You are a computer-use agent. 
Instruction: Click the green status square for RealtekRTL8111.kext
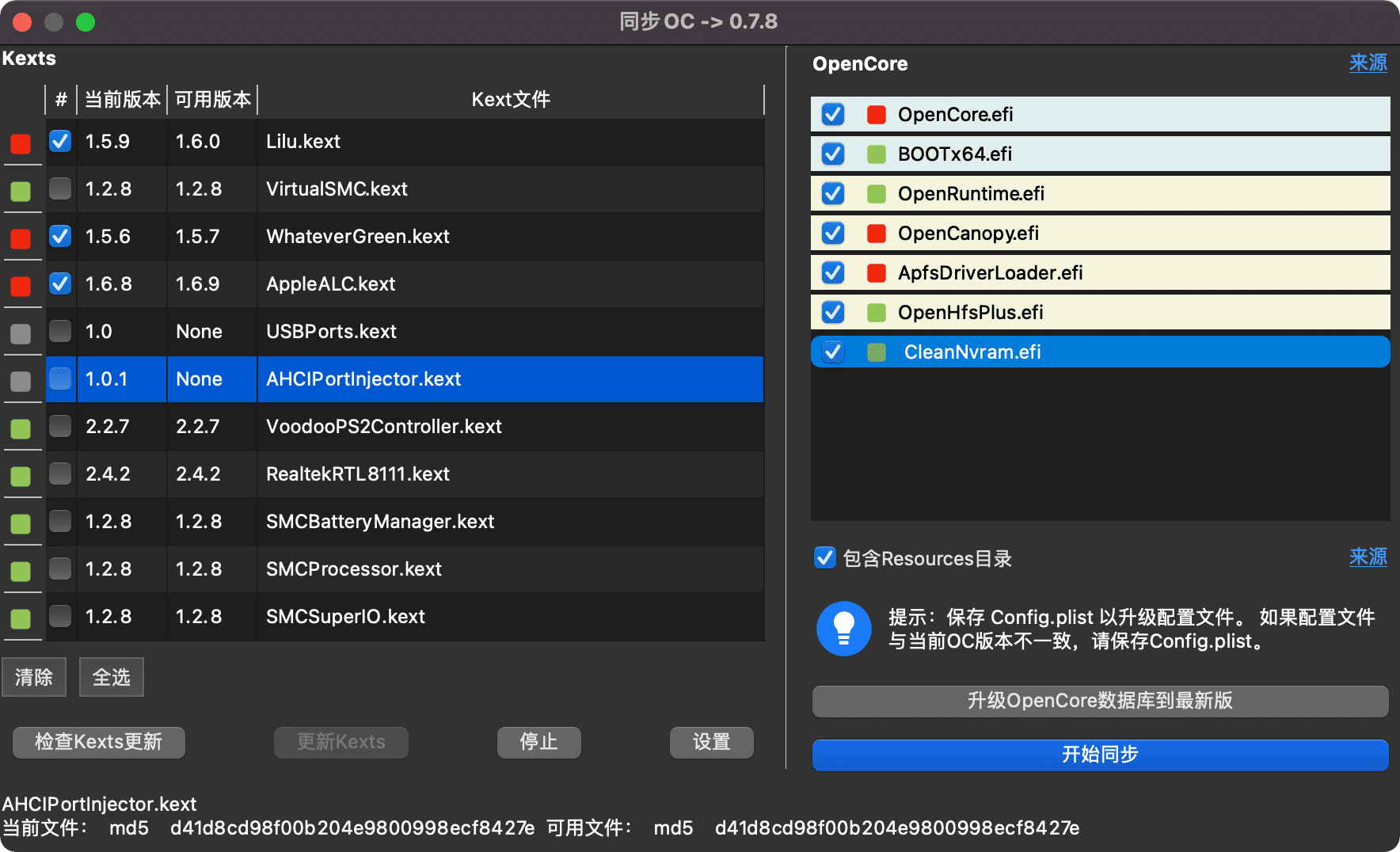point(21,476)
